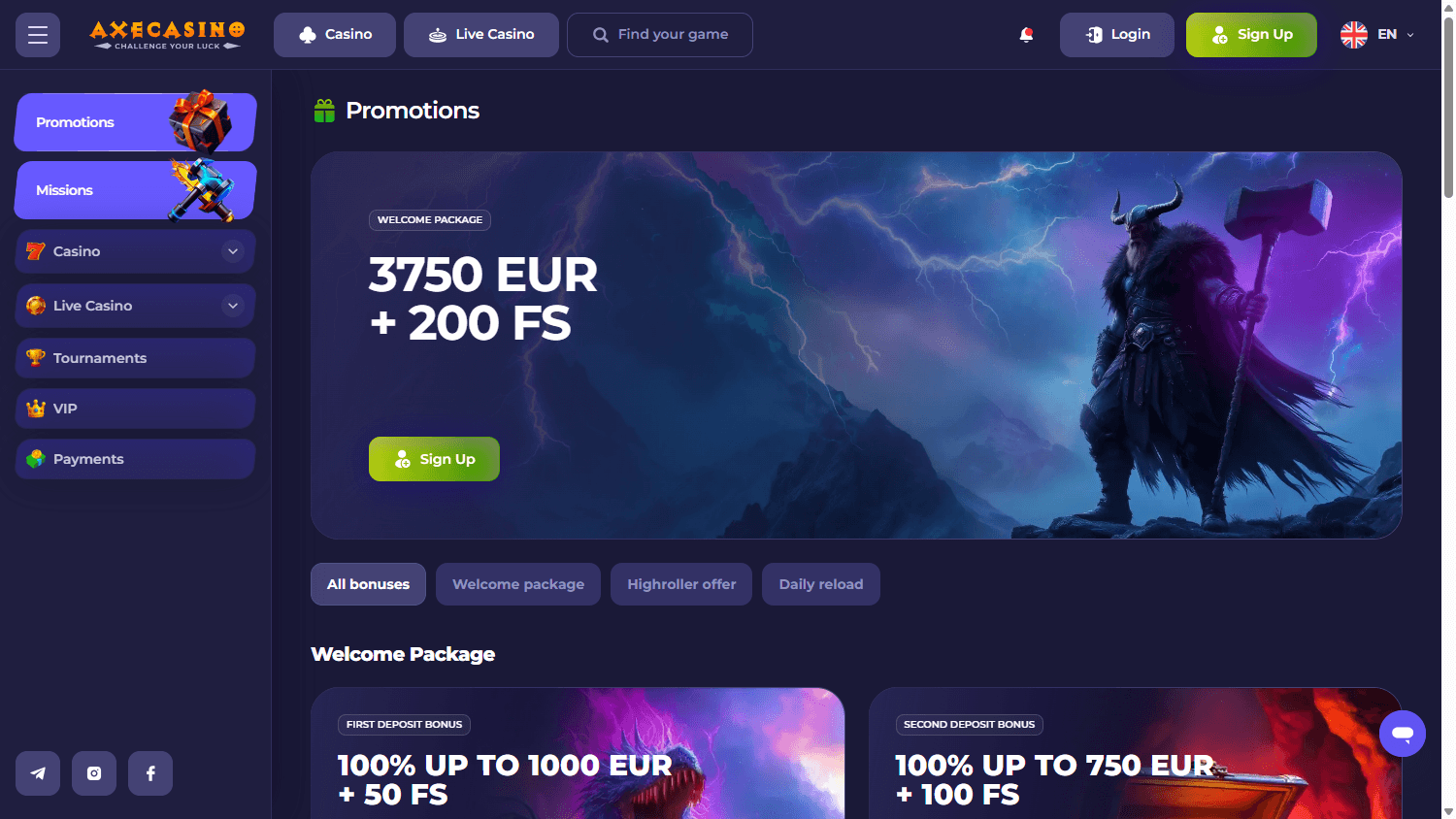The width and height of the screenshot is (1456, 819).
Task: Click the Login button in header
Action: (x=1117, y=35)
